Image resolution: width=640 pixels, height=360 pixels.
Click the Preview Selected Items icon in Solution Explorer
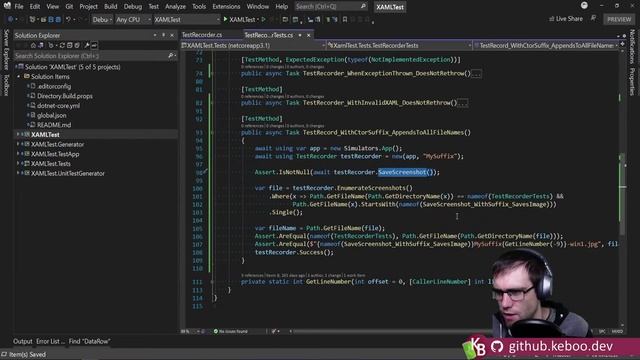[x=94, y=45]
